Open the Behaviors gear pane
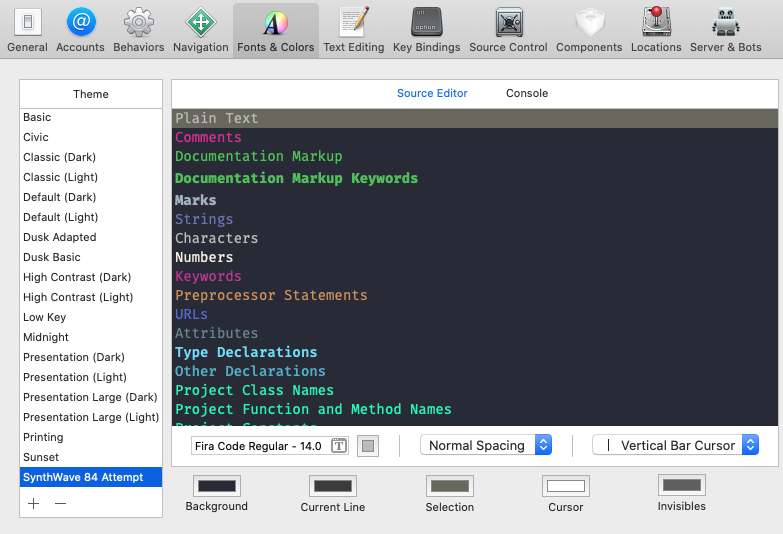The height and width of the screenshot is (534, 783). [x=139, y=30]
